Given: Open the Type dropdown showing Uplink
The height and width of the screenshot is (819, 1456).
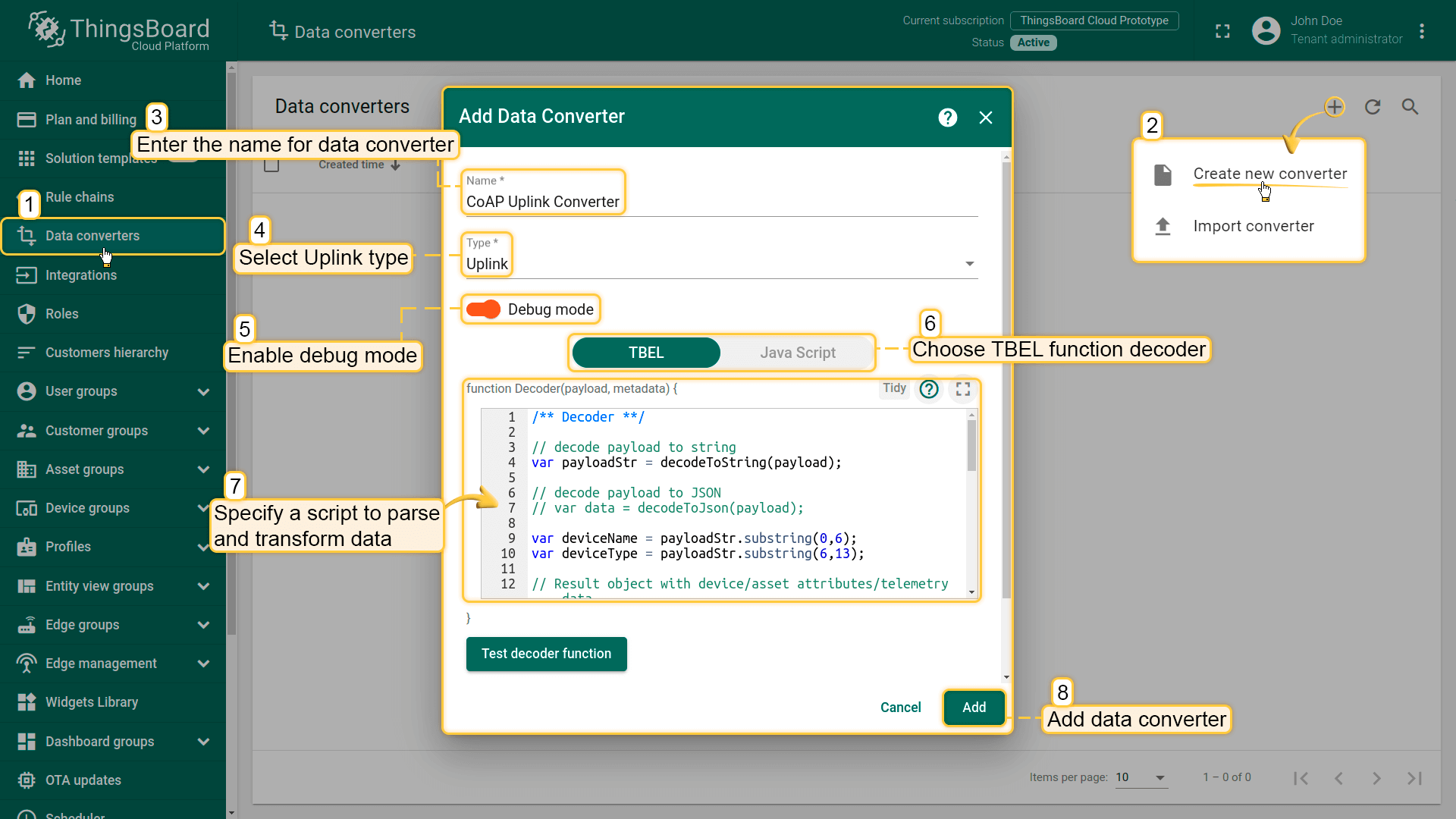Looking at the screenshot, I should 719,264.
